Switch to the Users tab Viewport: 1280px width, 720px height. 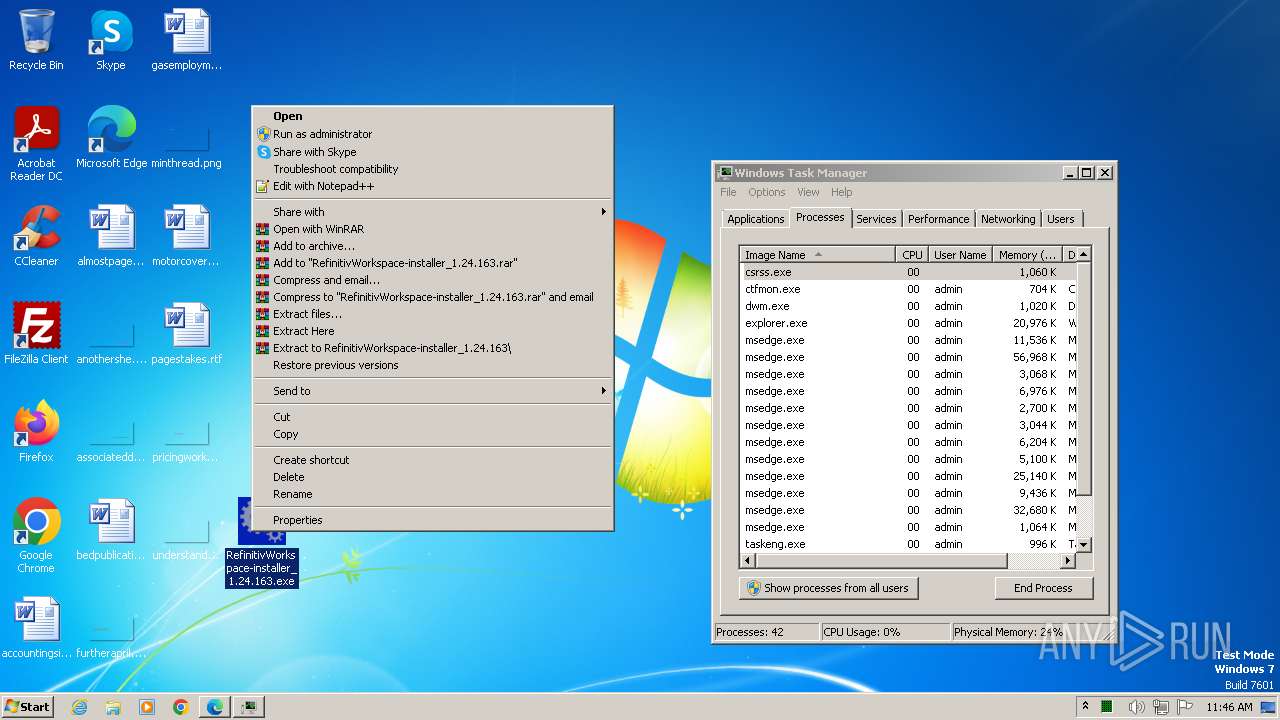click(1061, 219)
